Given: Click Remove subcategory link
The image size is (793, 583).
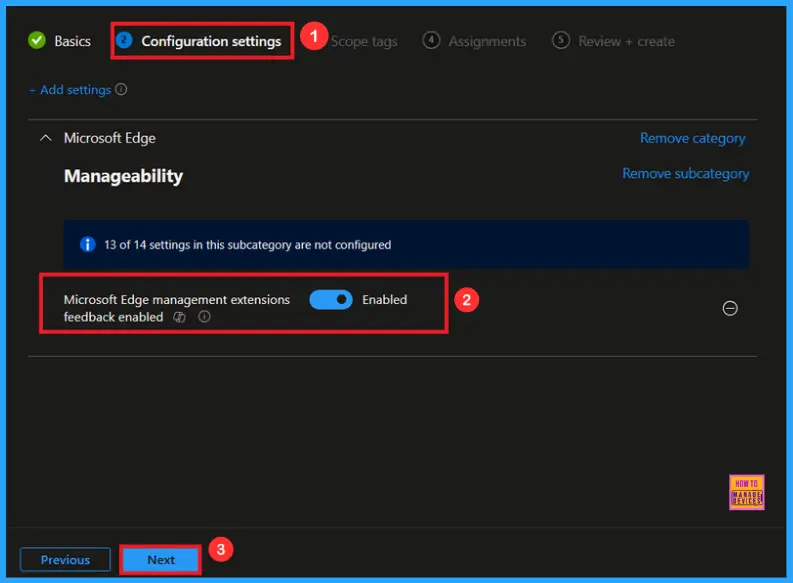Looking at the screenshot, I should tap(685, 173).
